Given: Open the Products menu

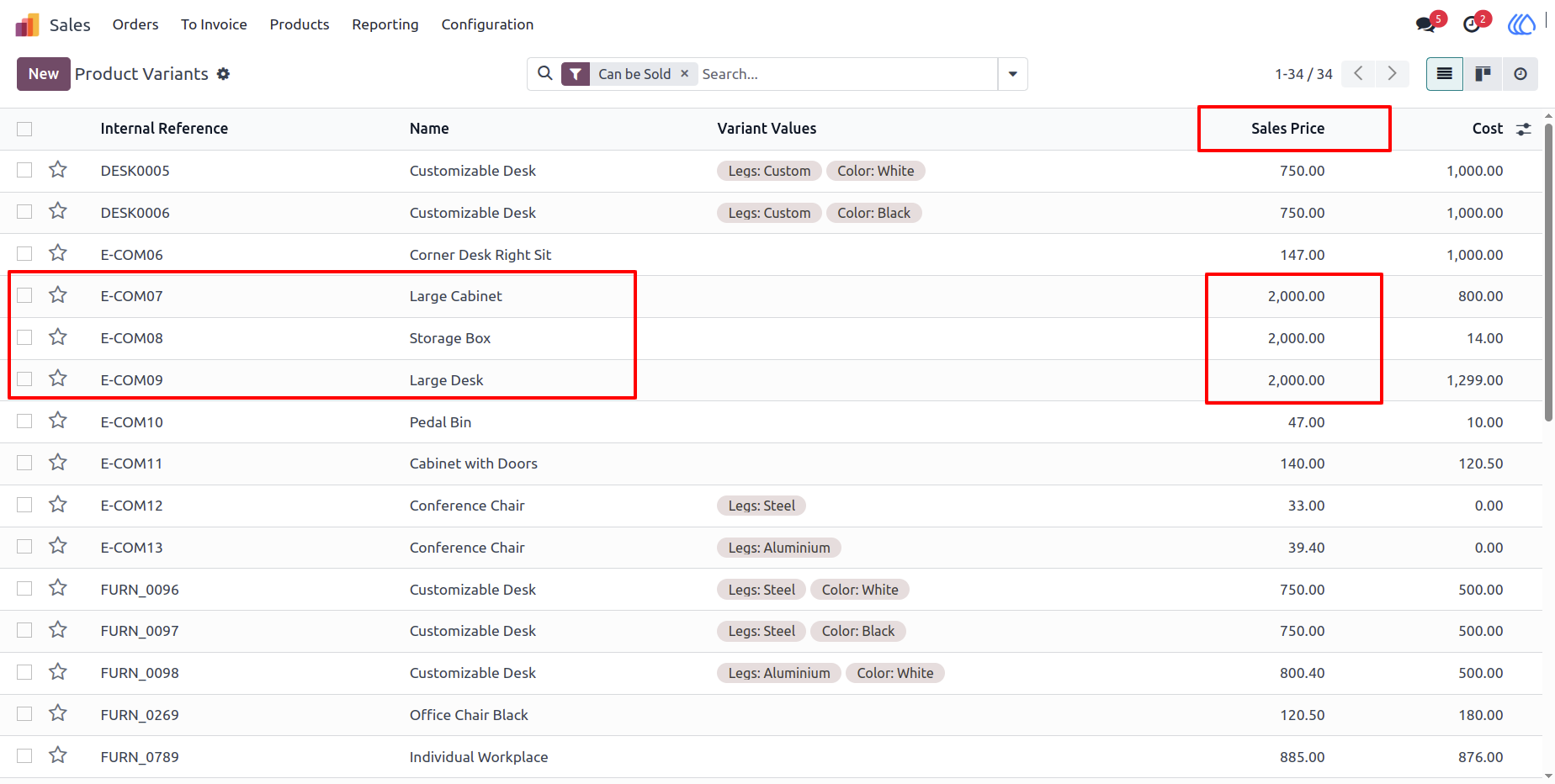Looking at the screenshot, I should click(x=300, y=24).
